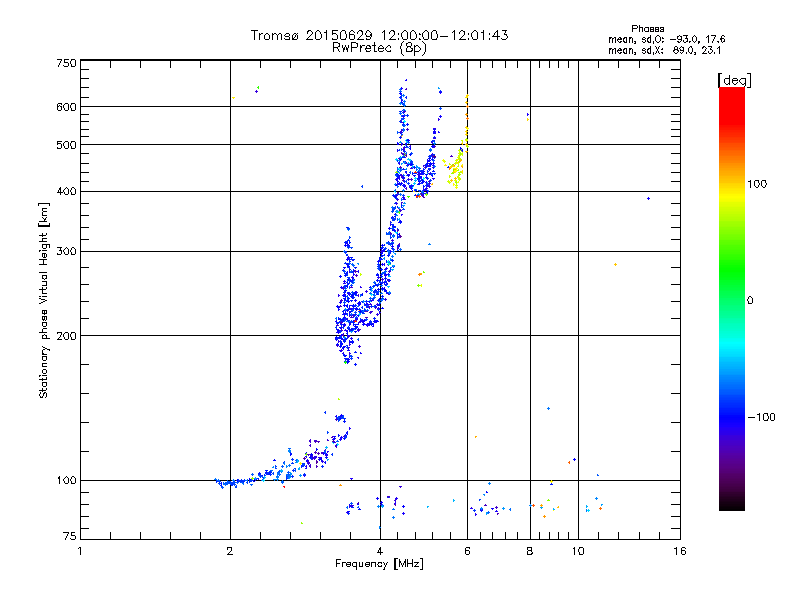Click the y-axis '600' tick label

pos(66,107)
